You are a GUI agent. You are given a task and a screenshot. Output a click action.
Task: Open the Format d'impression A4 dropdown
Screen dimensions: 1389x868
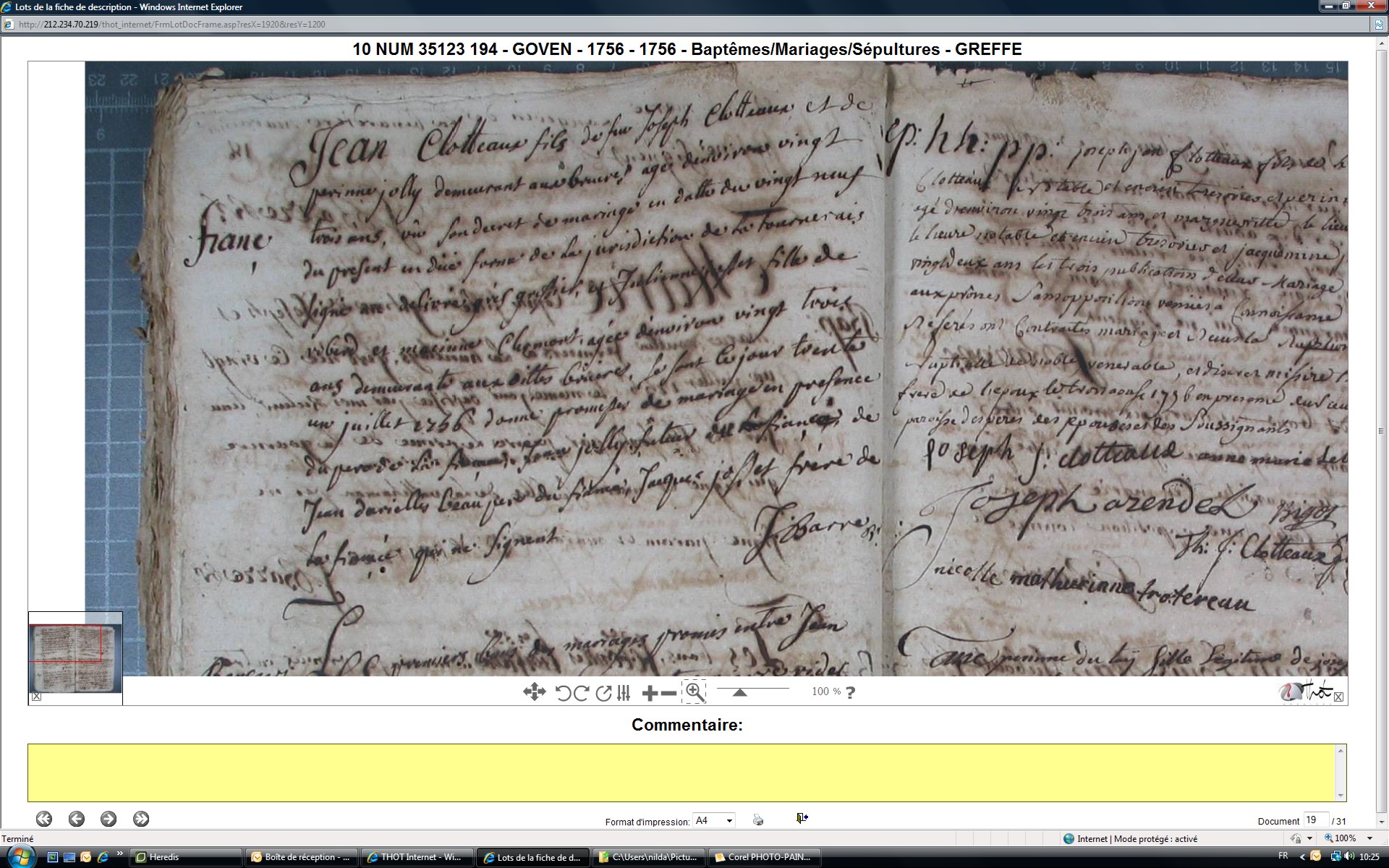pyautogui.click(x=713, y=820)
